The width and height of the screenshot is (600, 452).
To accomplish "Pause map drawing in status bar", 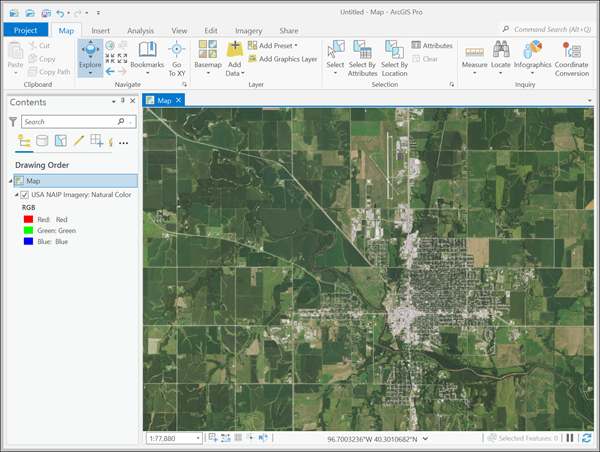I will pos(571,438).
